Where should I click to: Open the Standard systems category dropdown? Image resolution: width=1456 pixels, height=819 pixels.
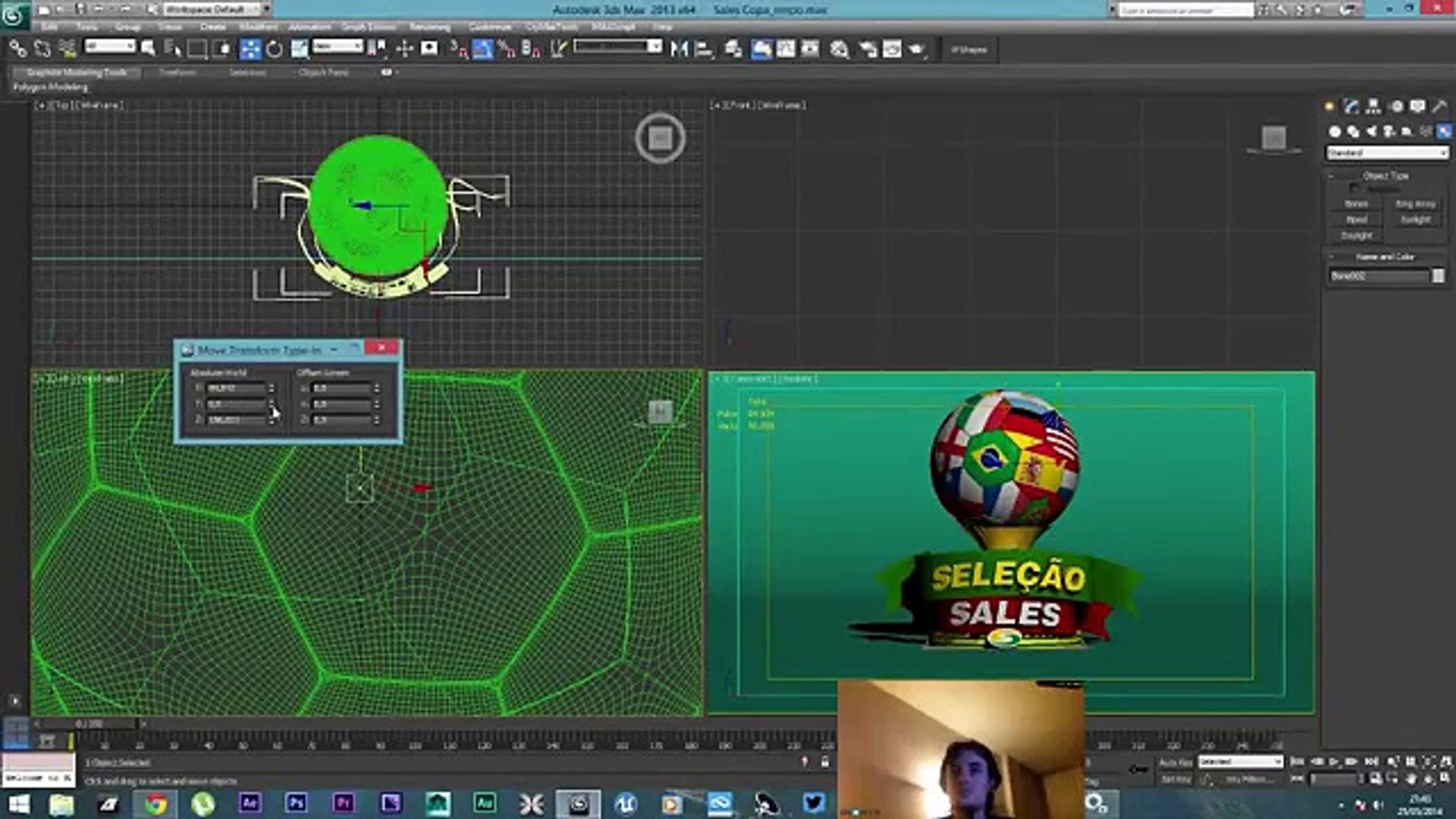tap(1387, 153)
